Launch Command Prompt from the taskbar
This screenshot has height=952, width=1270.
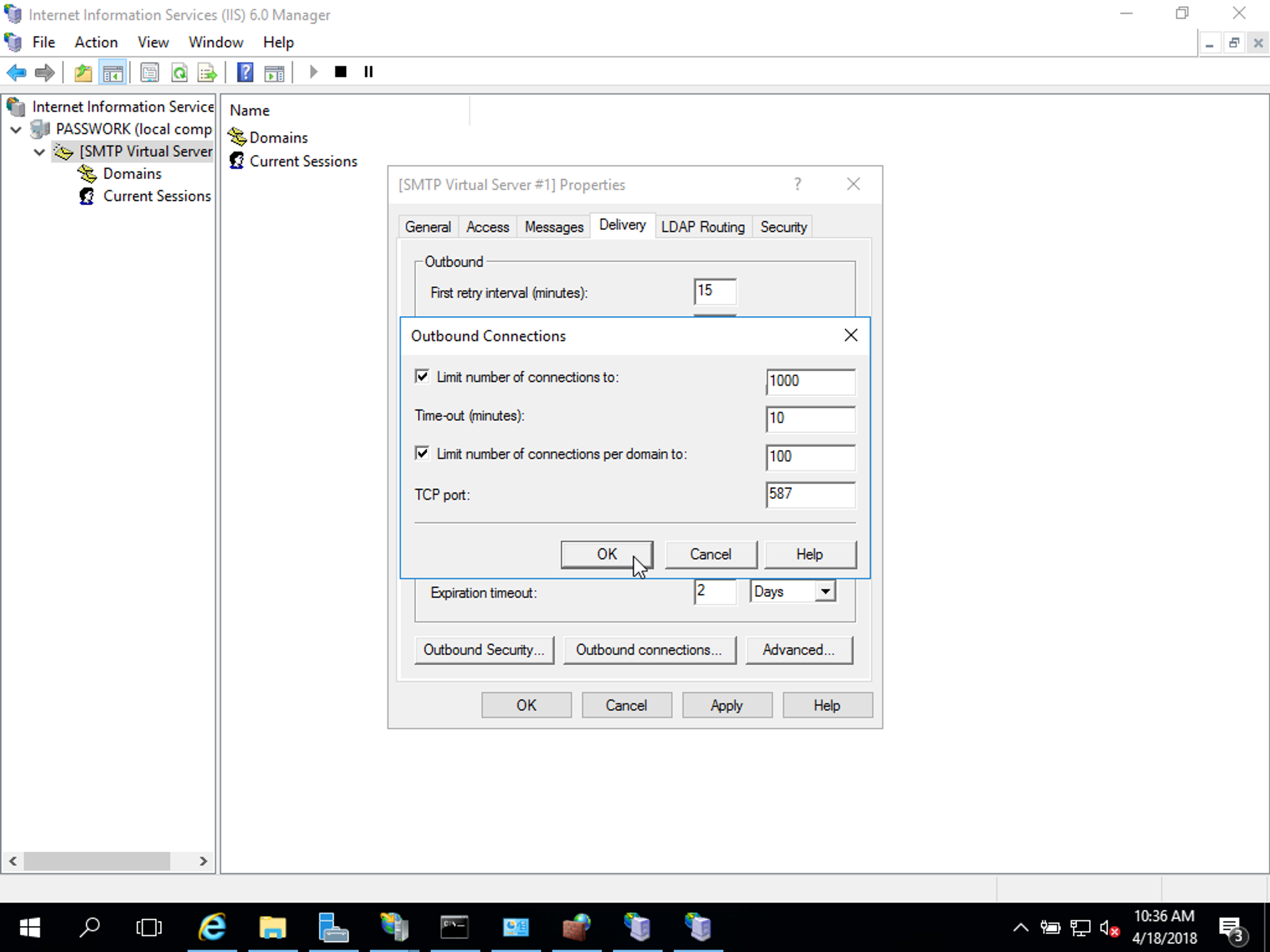[455, 927]
